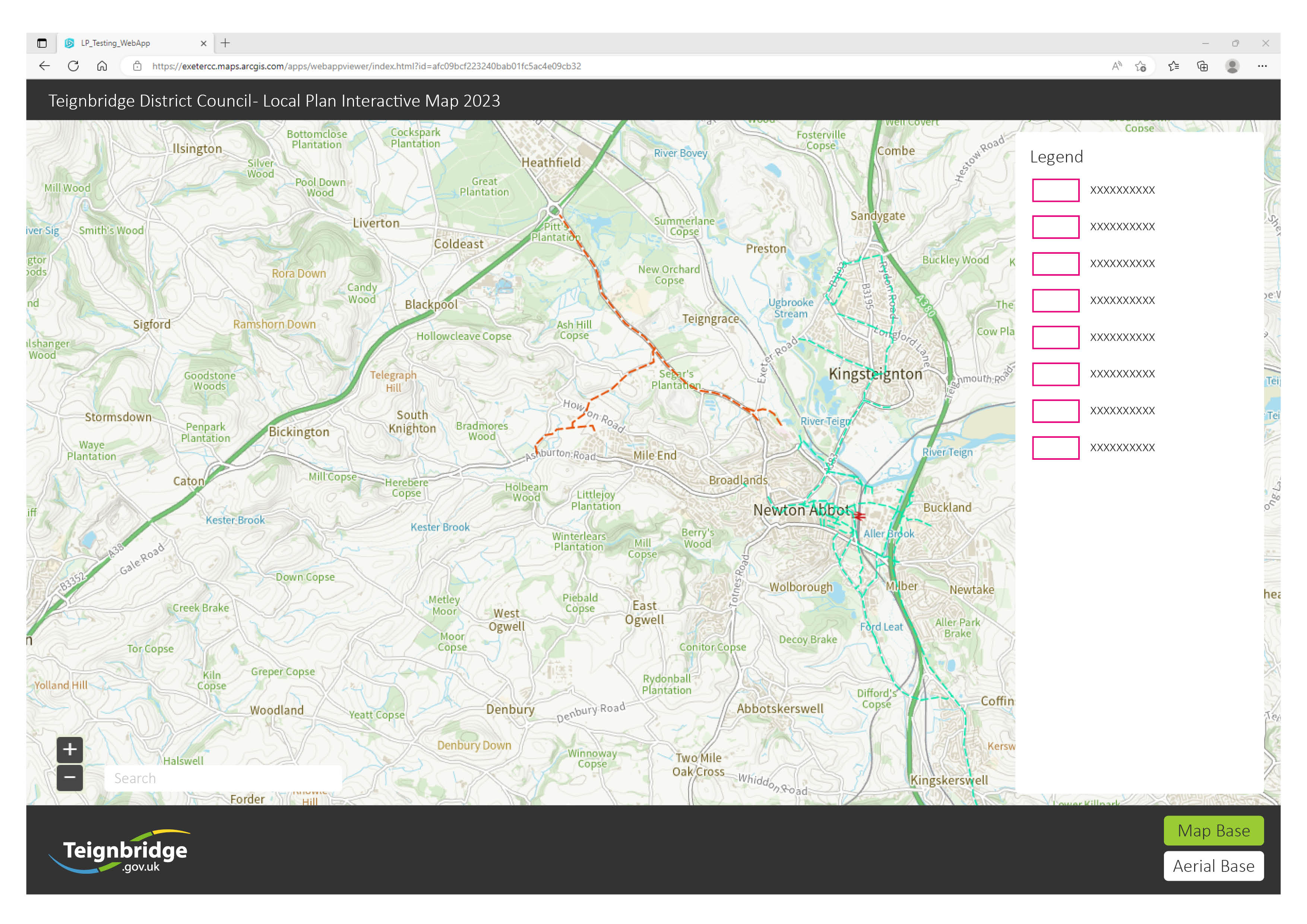Open the browser settings menu
The image size is (1307, 924).
(1263, 66)
